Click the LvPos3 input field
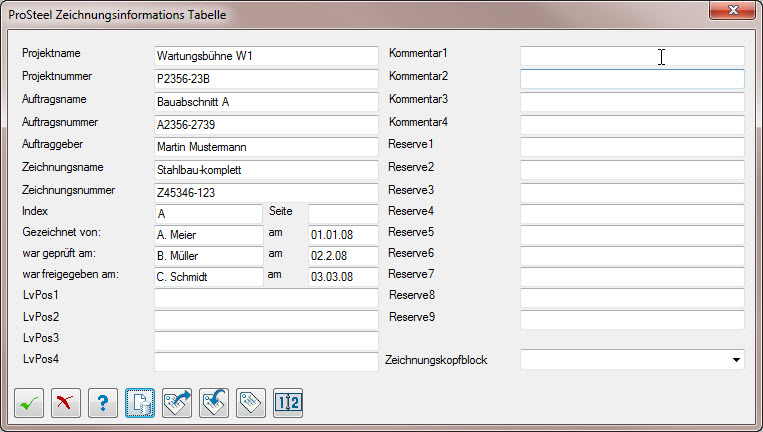 tap(266, 341)
